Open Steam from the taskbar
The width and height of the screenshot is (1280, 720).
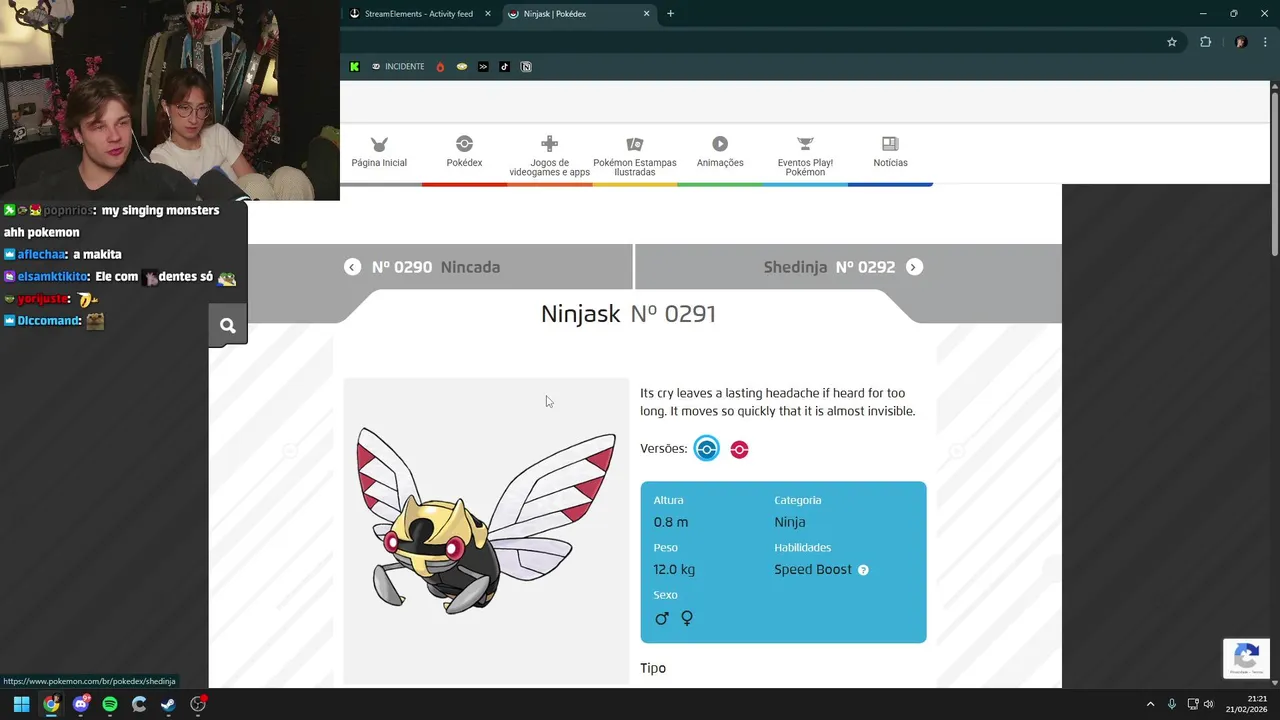coord(168,704)
